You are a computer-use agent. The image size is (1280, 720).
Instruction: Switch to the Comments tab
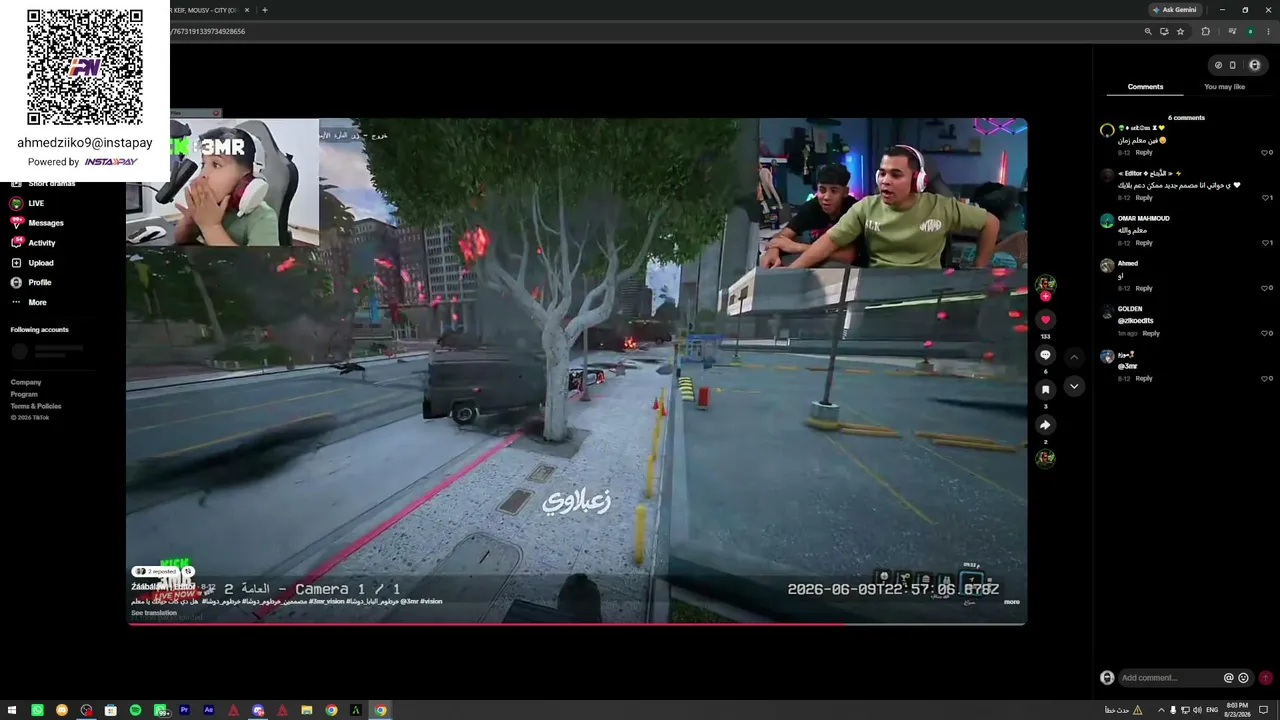pos(1145,87)
